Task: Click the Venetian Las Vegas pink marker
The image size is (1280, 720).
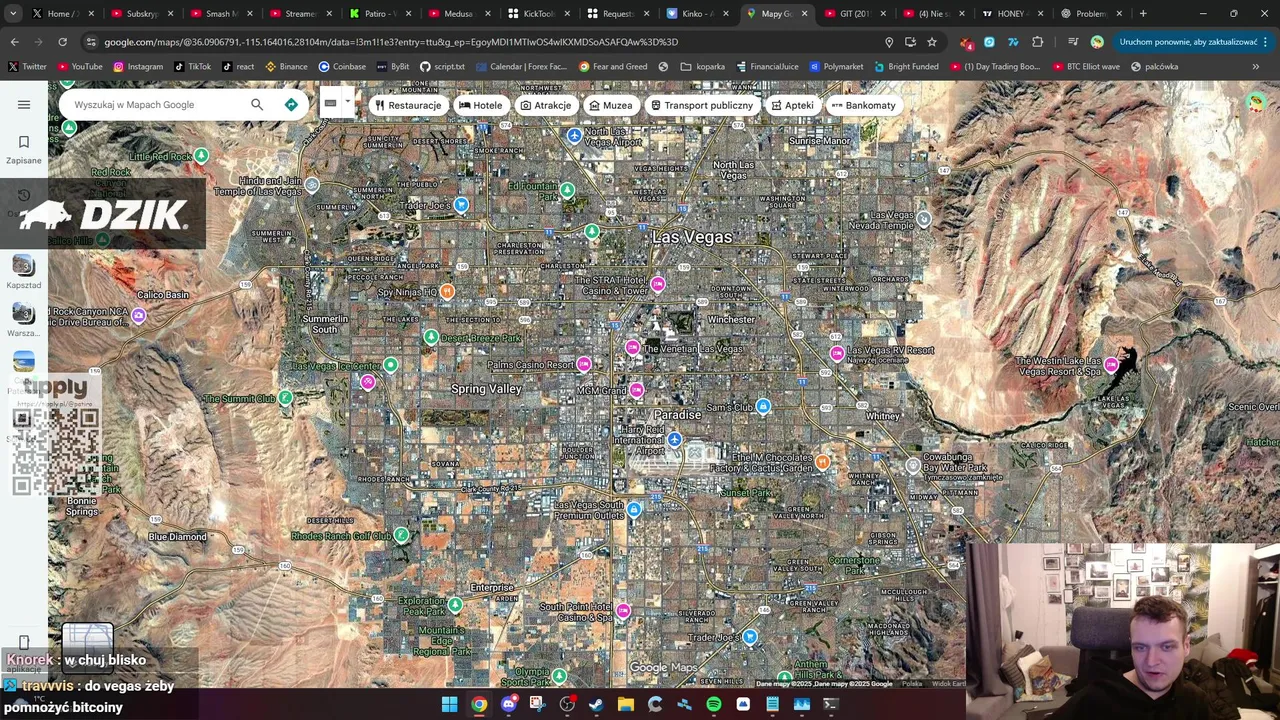Action: pyautogui.click(x=632, y=347)
